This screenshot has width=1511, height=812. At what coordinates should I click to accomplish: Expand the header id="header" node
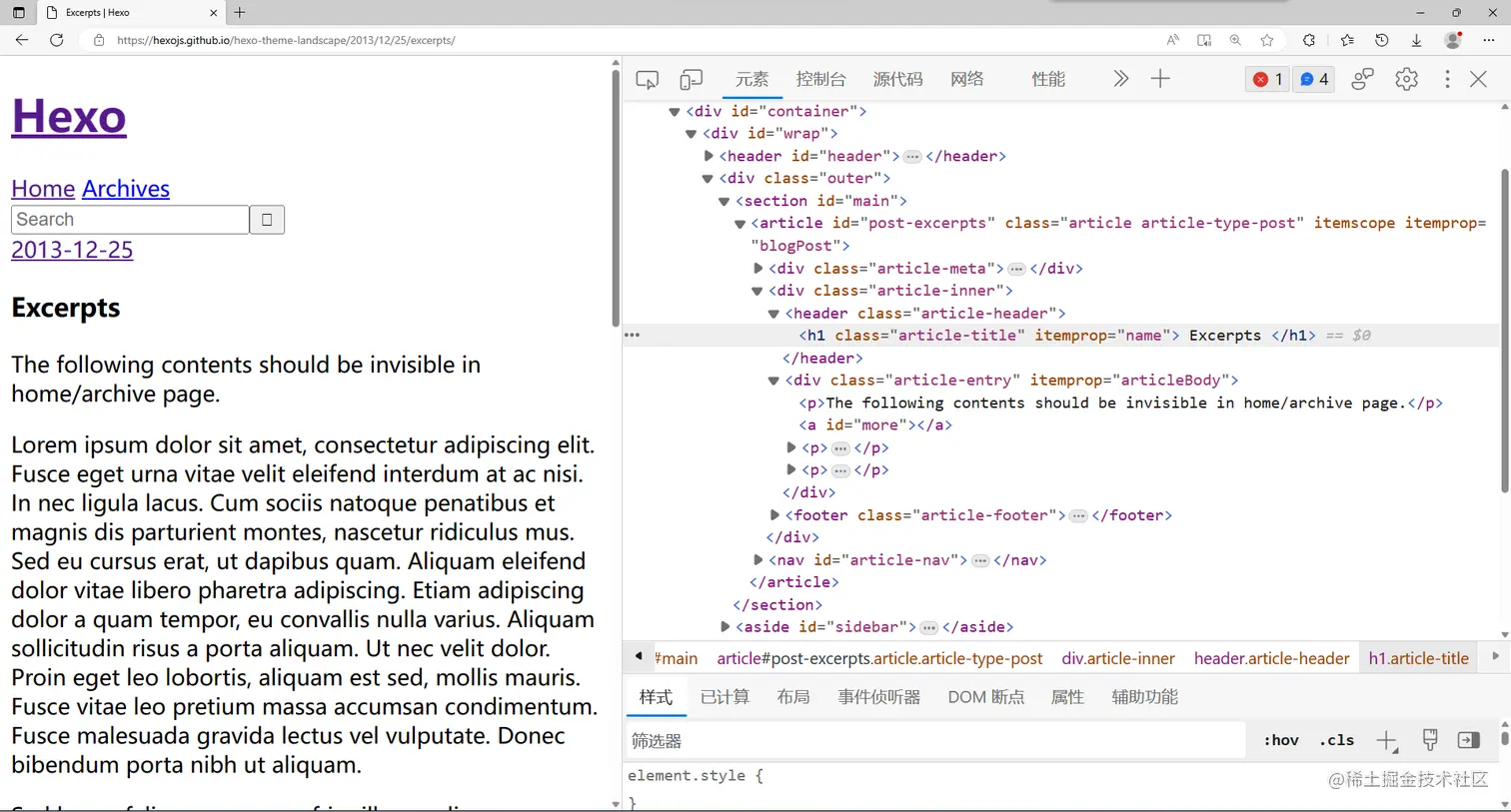709,156
